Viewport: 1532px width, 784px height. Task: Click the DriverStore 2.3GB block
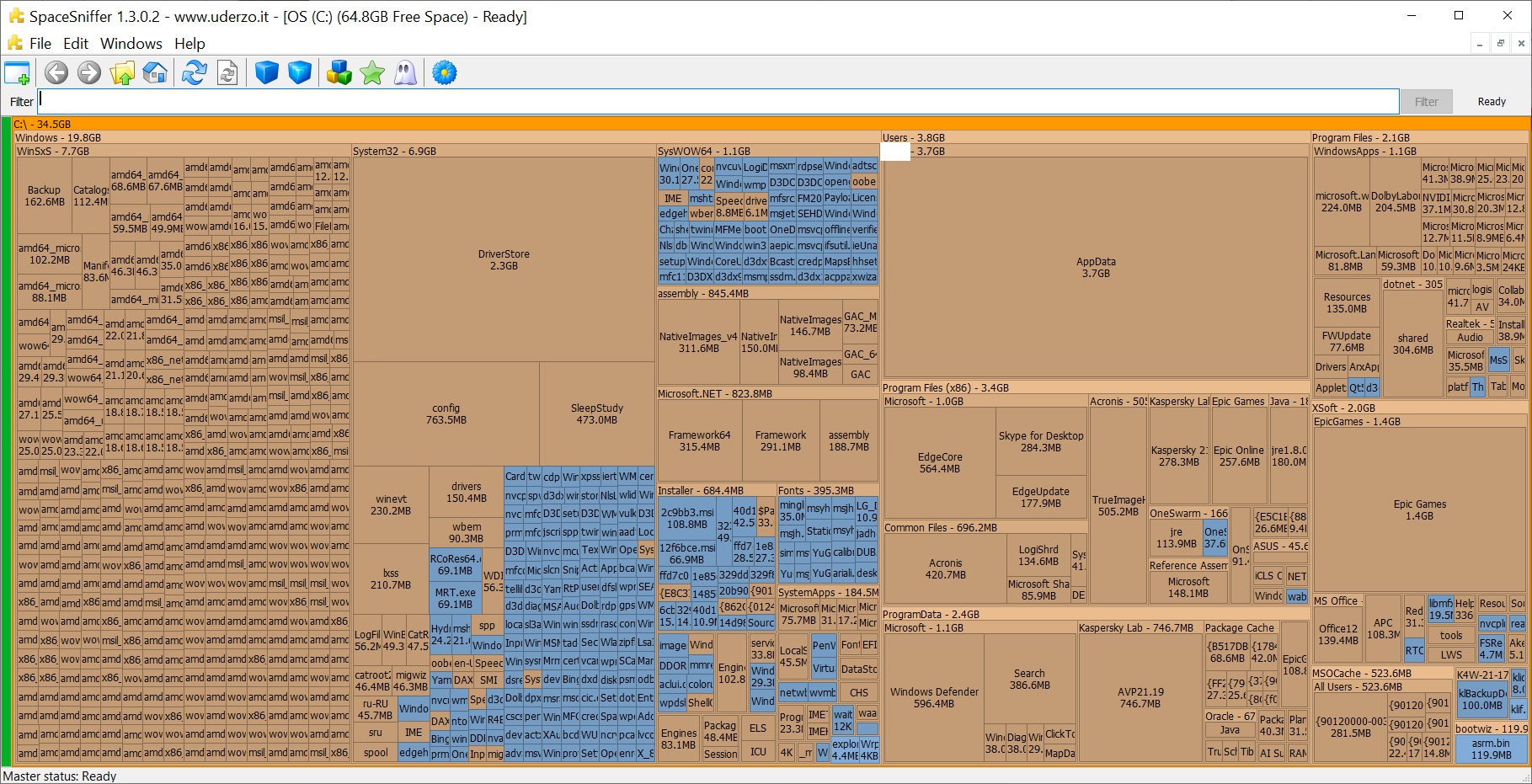pos(504,260)
